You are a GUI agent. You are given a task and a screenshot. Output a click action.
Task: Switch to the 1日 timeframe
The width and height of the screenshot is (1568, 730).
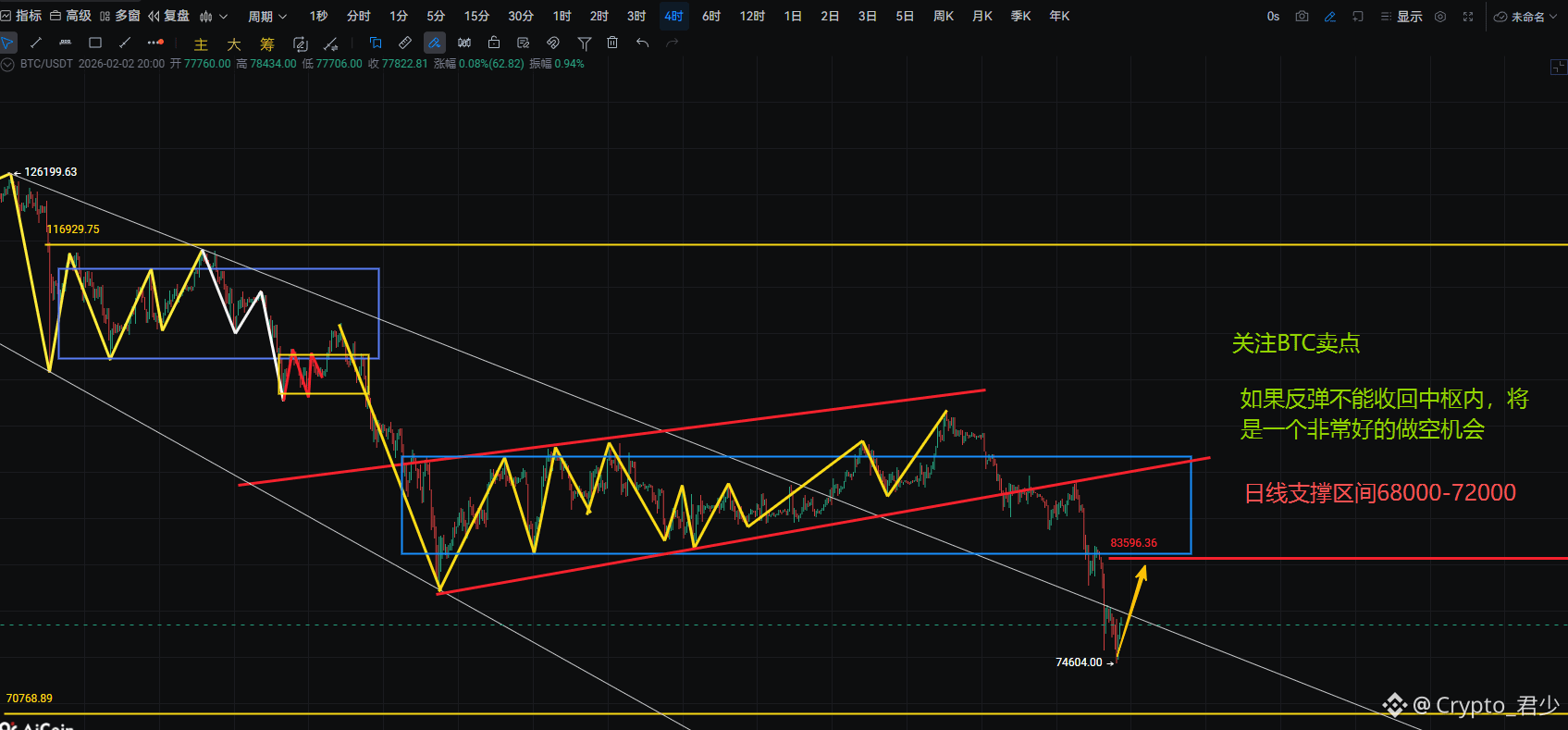click(793, 17)
